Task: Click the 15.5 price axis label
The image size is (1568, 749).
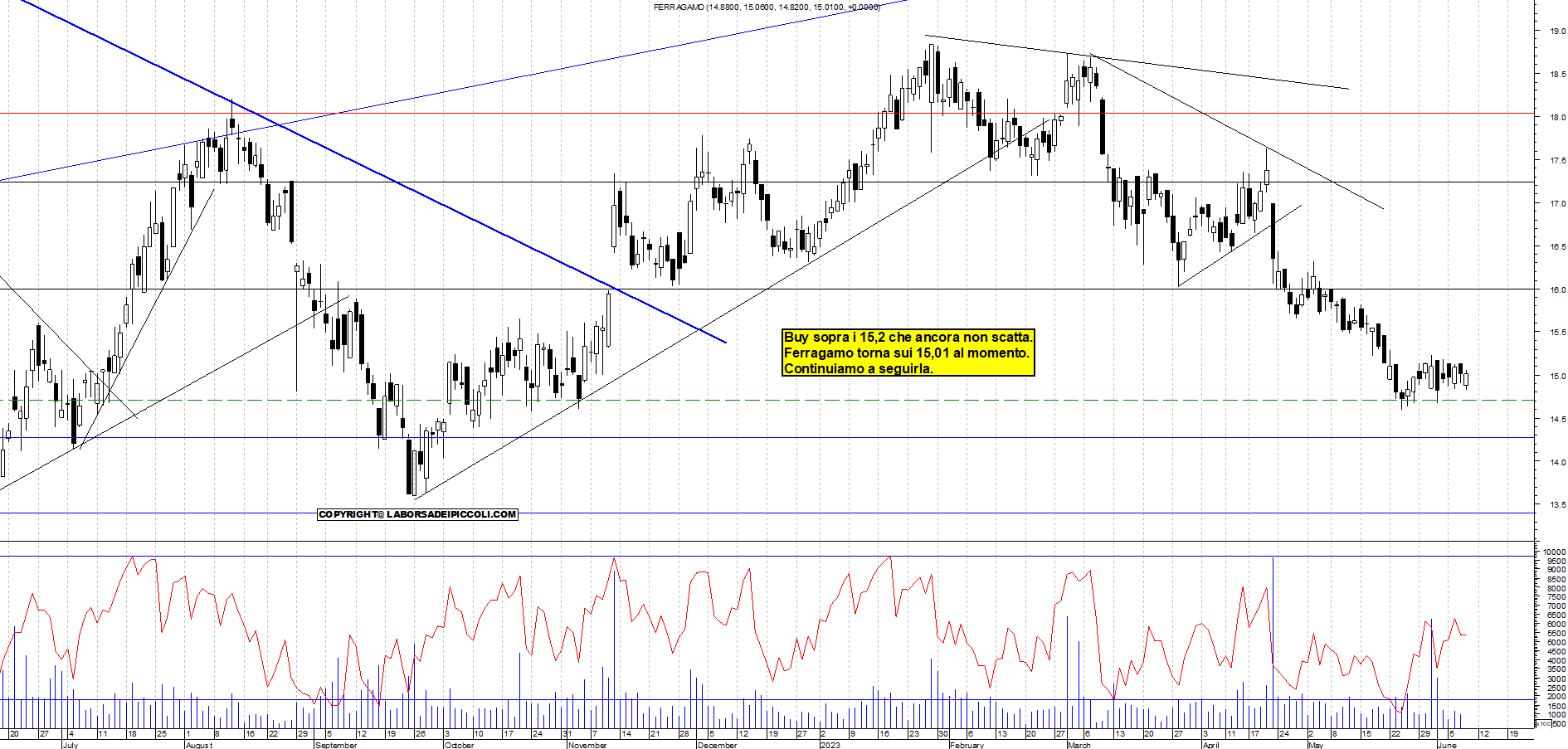Action: (x=1556, y=333)
